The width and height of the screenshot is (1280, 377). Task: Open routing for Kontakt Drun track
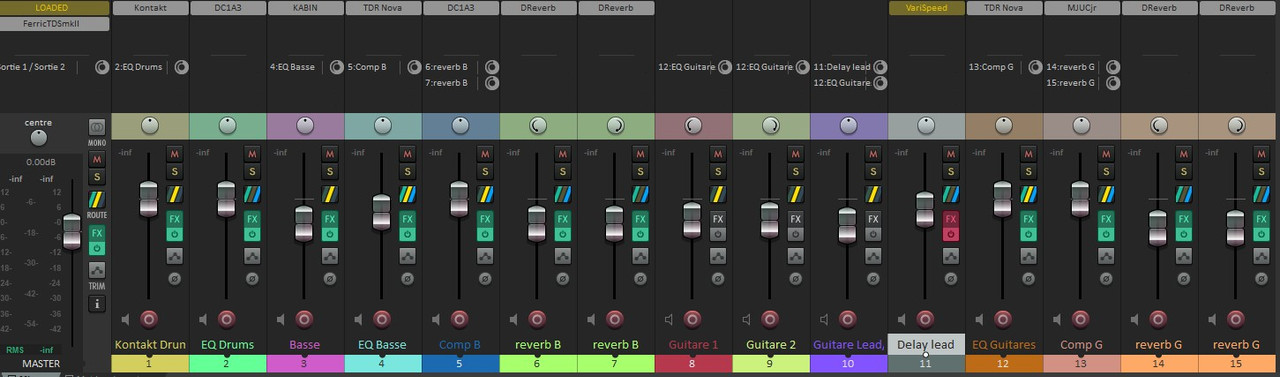pos(175,194)
